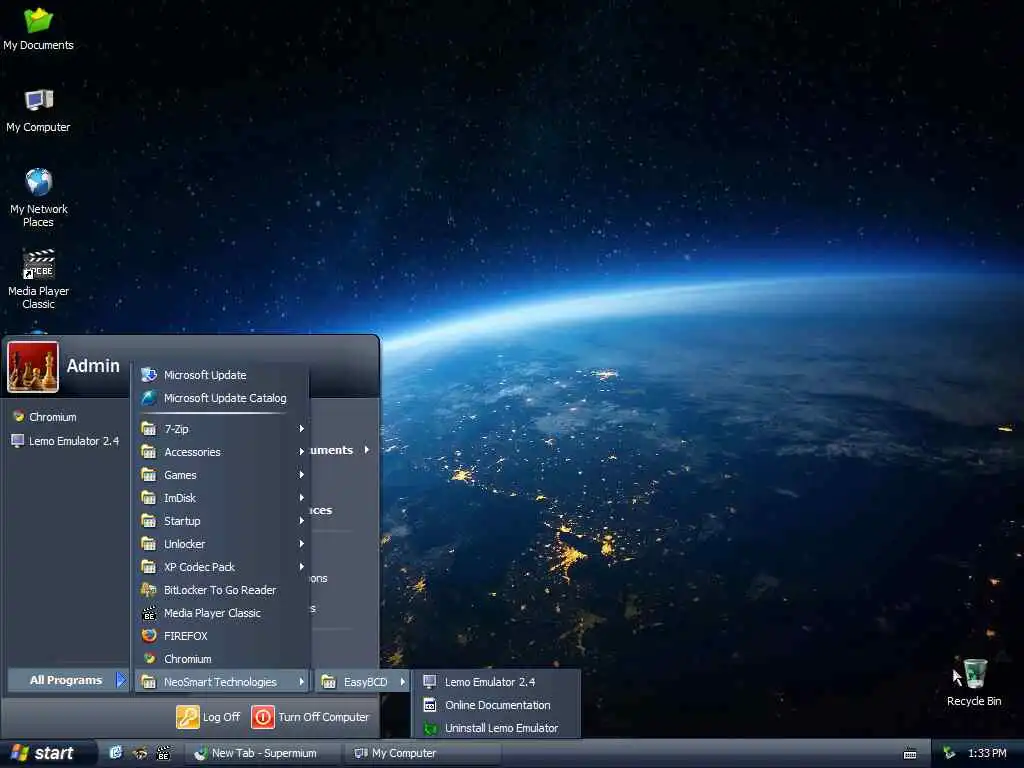Viewport: 1024px width, 768px height.
Task: Click the Log Off button
Action: coord(208,717)
